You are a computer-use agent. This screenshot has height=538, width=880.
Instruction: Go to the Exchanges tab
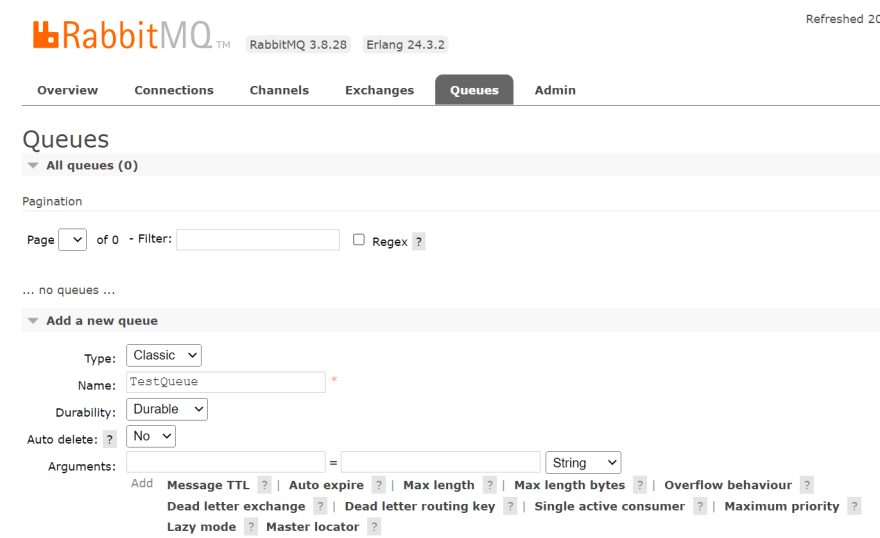pos(379,90)
